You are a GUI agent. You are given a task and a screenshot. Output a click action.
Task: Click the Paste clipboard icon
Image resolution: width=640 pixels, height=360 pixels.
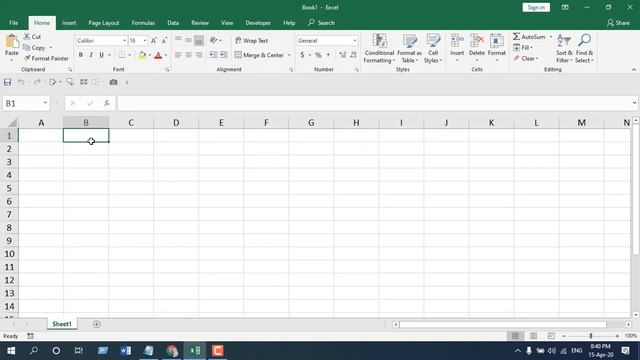11,42
